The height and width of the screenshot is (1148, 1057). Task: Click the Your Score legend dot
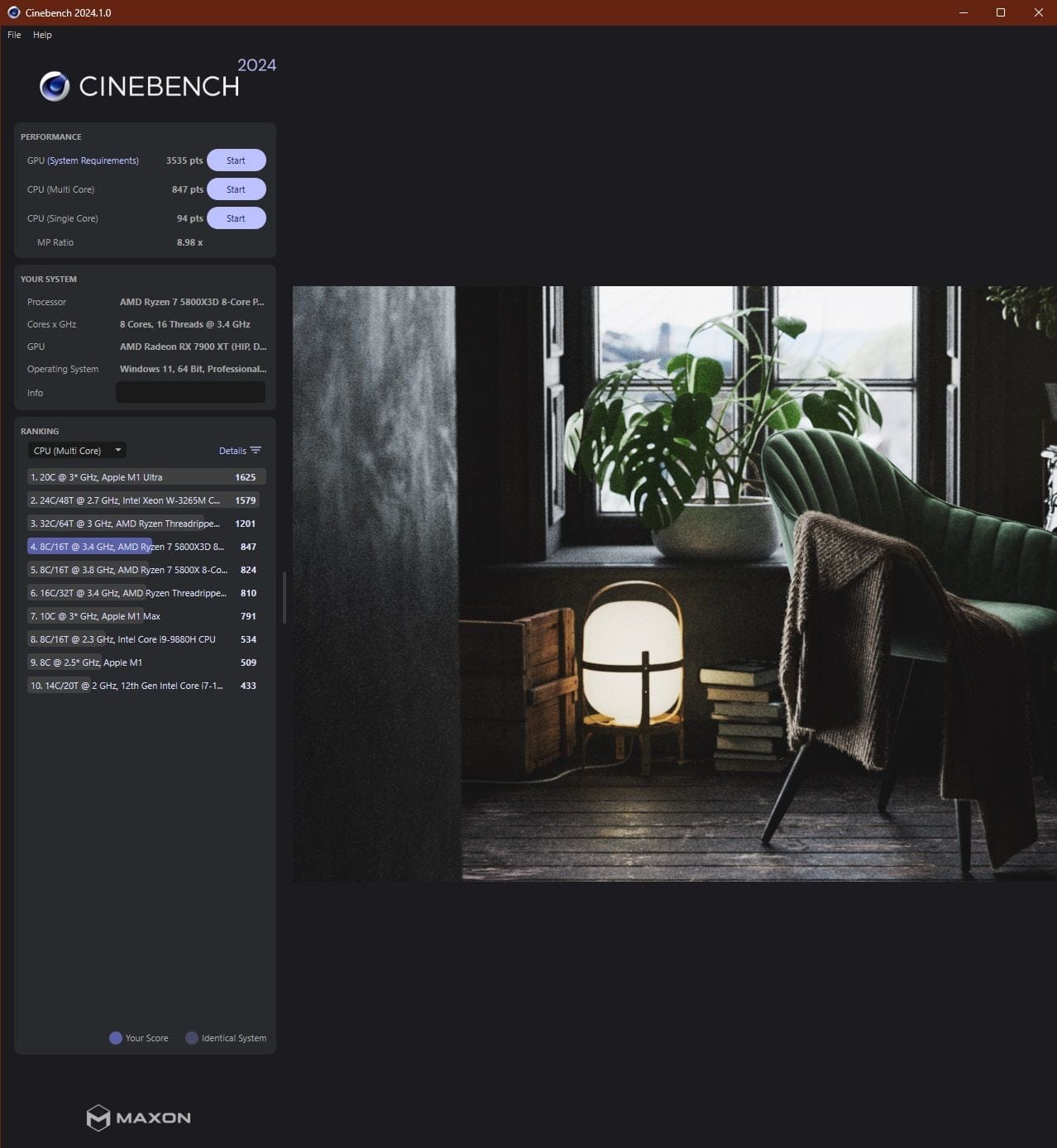pos(116,1038)
